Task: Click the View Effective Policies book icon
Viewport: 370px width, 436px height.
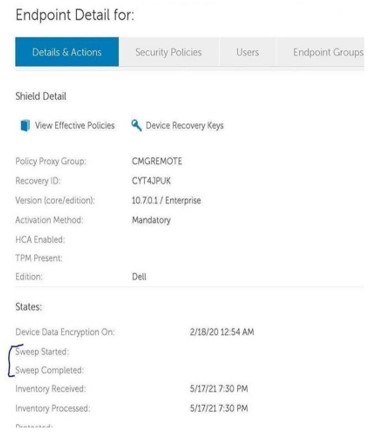Action: tap(25, 126)
